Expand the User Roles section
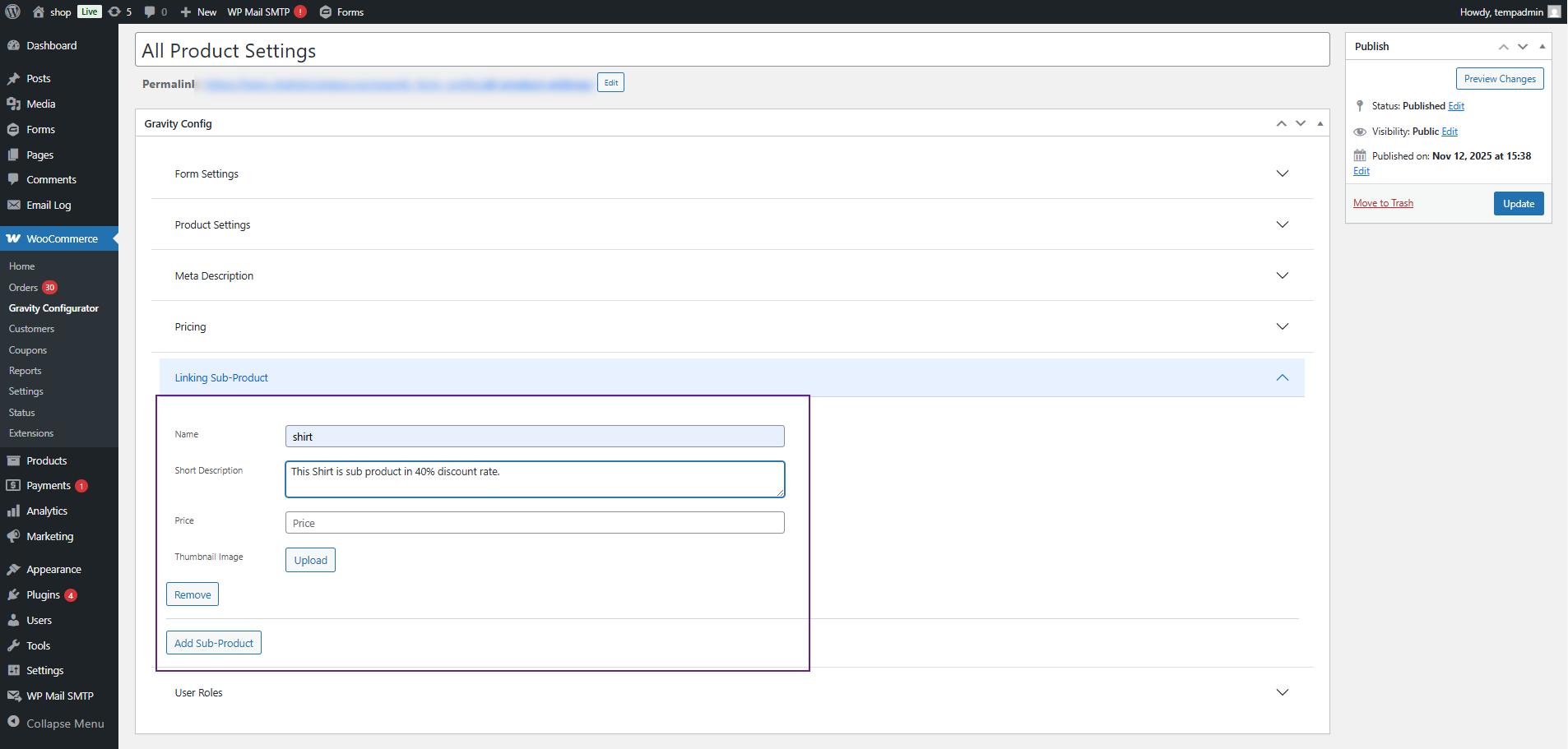 point(1282,693)
